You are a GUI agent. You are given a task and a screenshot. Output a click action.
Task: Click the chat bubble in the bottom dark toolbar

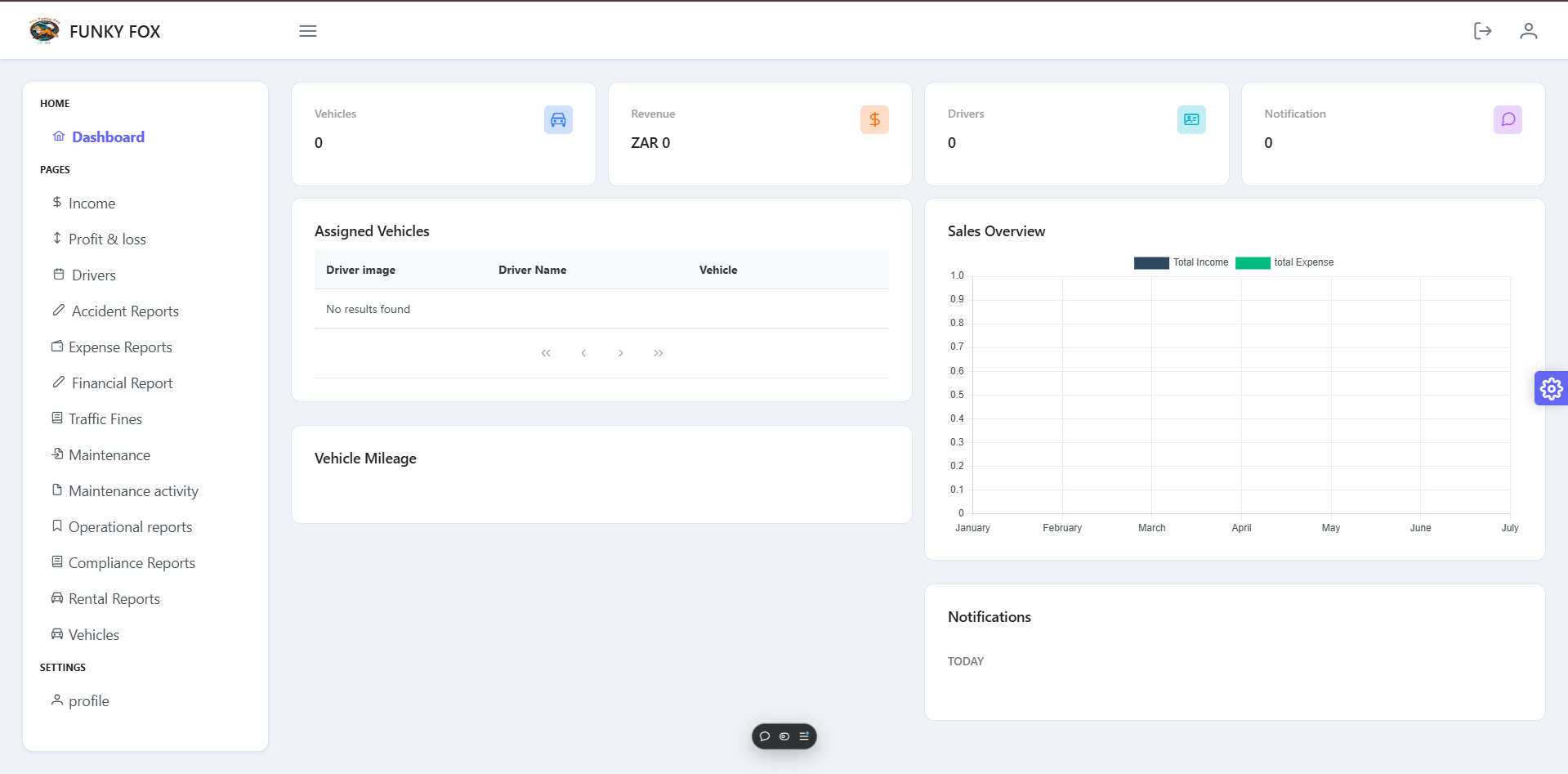coord(764,736)
